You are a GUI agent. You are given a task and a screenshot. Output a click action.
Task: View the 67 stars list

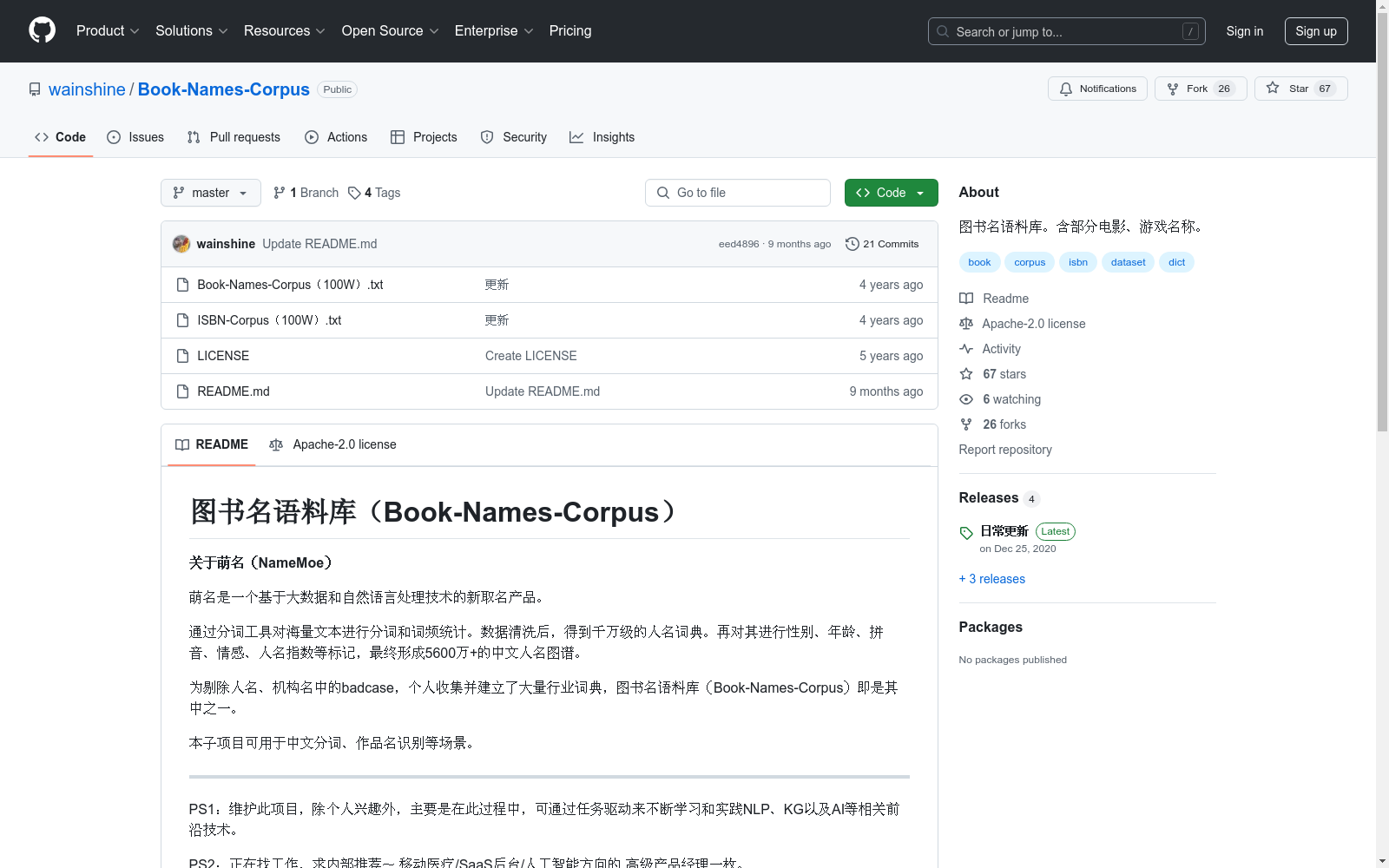993,374
